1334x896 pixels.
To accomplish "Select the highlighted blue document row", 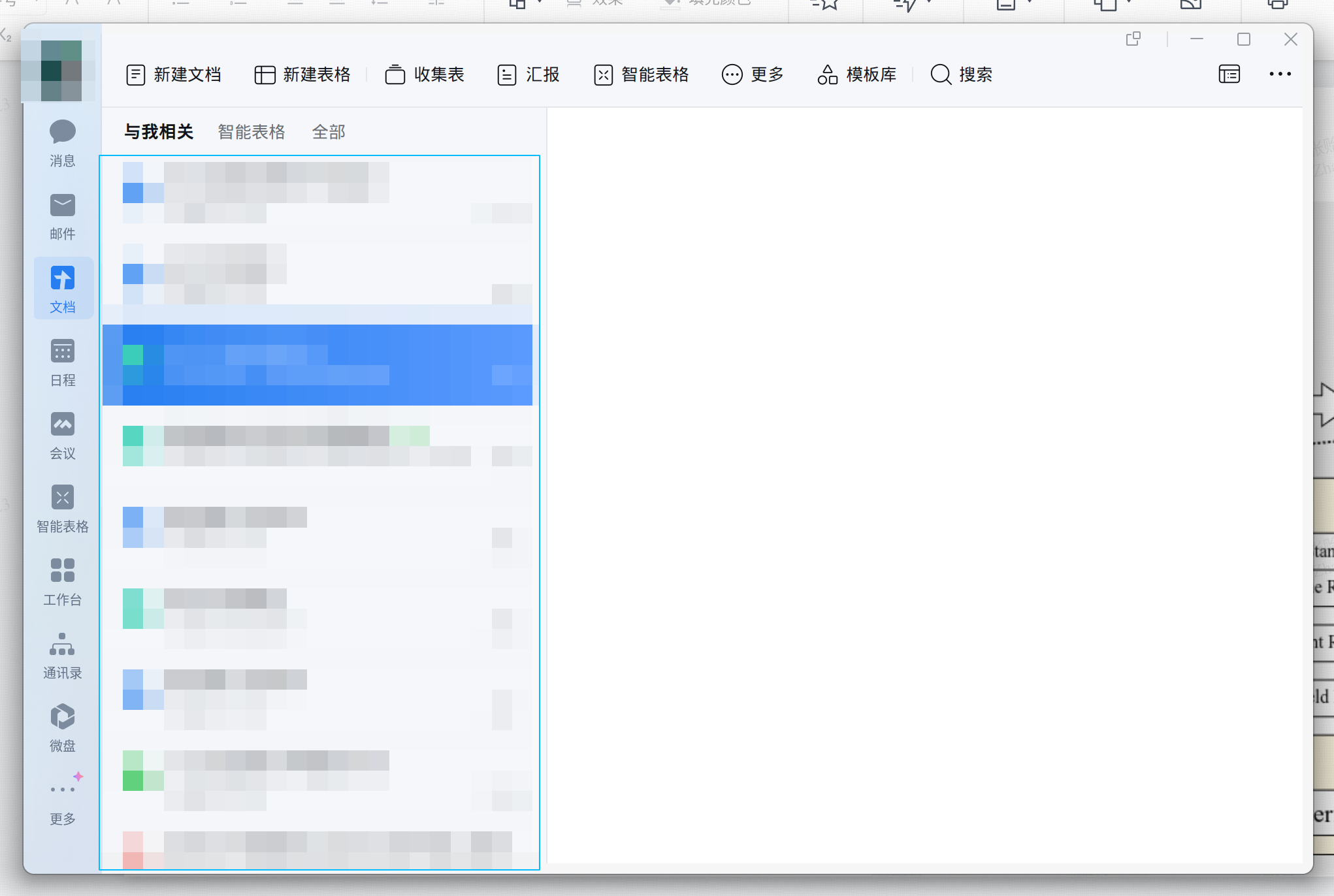I will click(x=317, y=365).
